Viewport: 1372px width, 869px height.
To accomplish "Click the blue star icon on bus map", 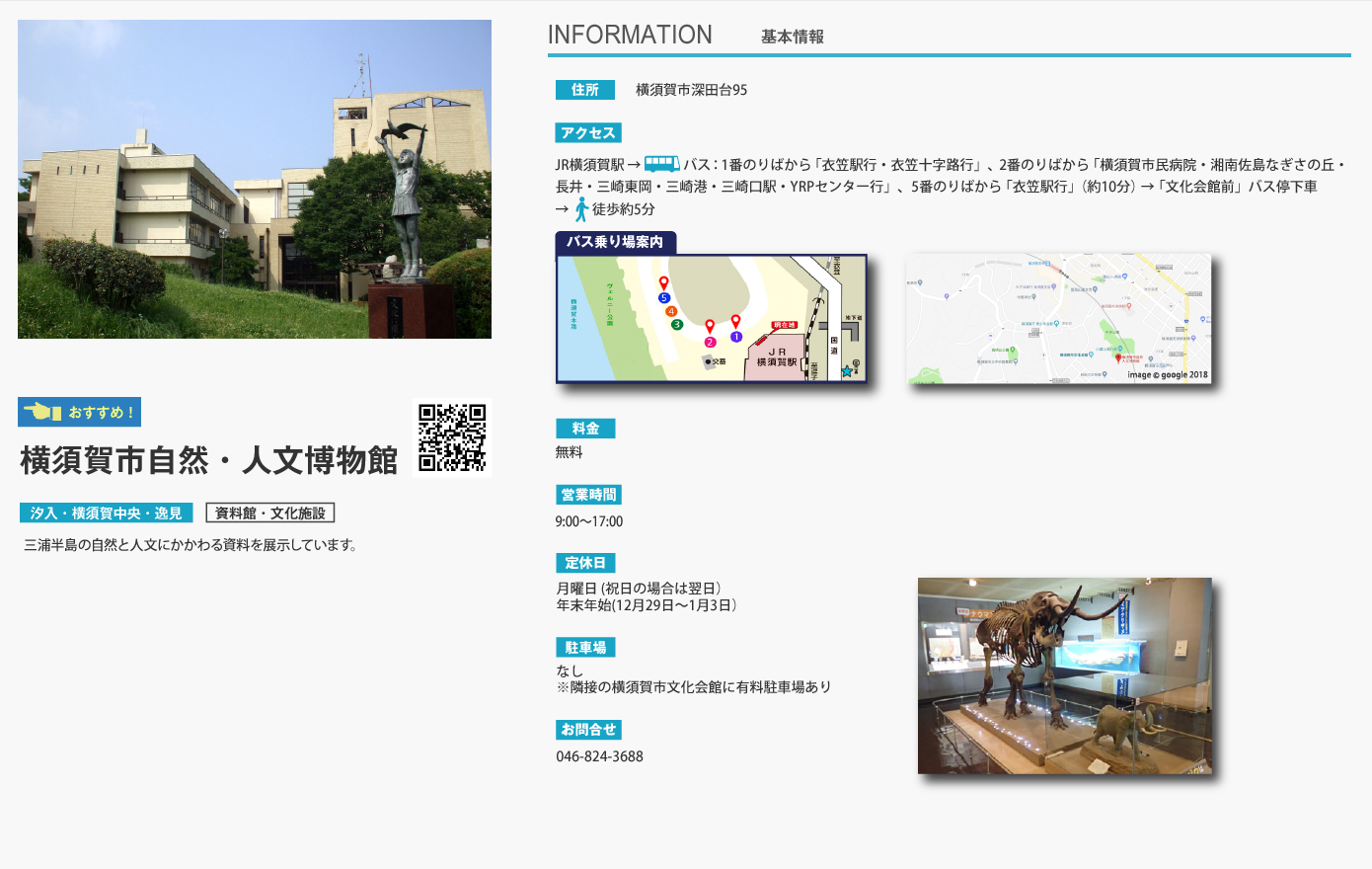I will pyautogui.click(x=846, y=371).
